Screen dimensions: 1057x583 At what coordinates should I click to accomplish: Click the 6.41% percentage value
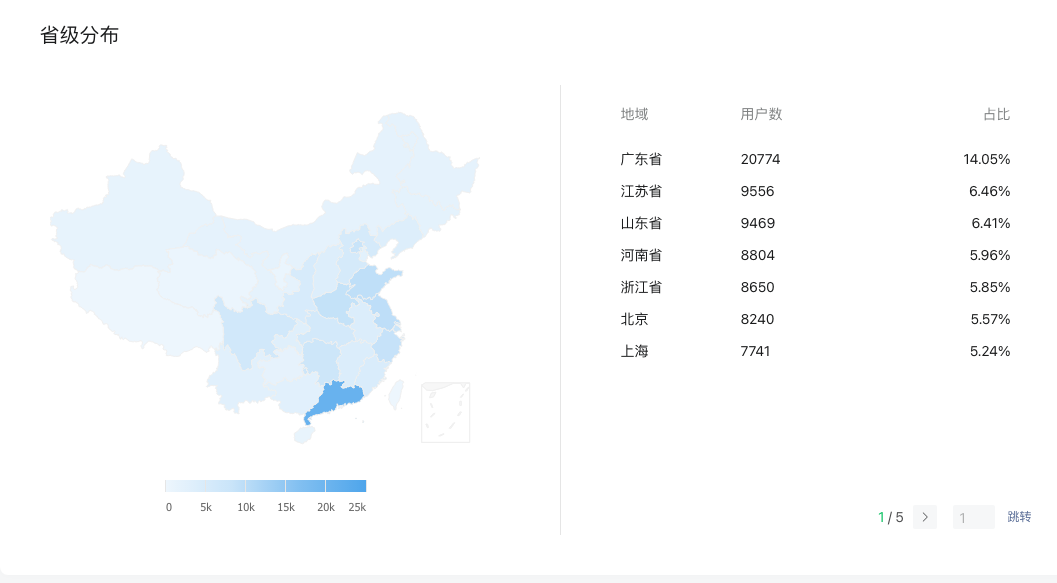(x=990, y=223)
